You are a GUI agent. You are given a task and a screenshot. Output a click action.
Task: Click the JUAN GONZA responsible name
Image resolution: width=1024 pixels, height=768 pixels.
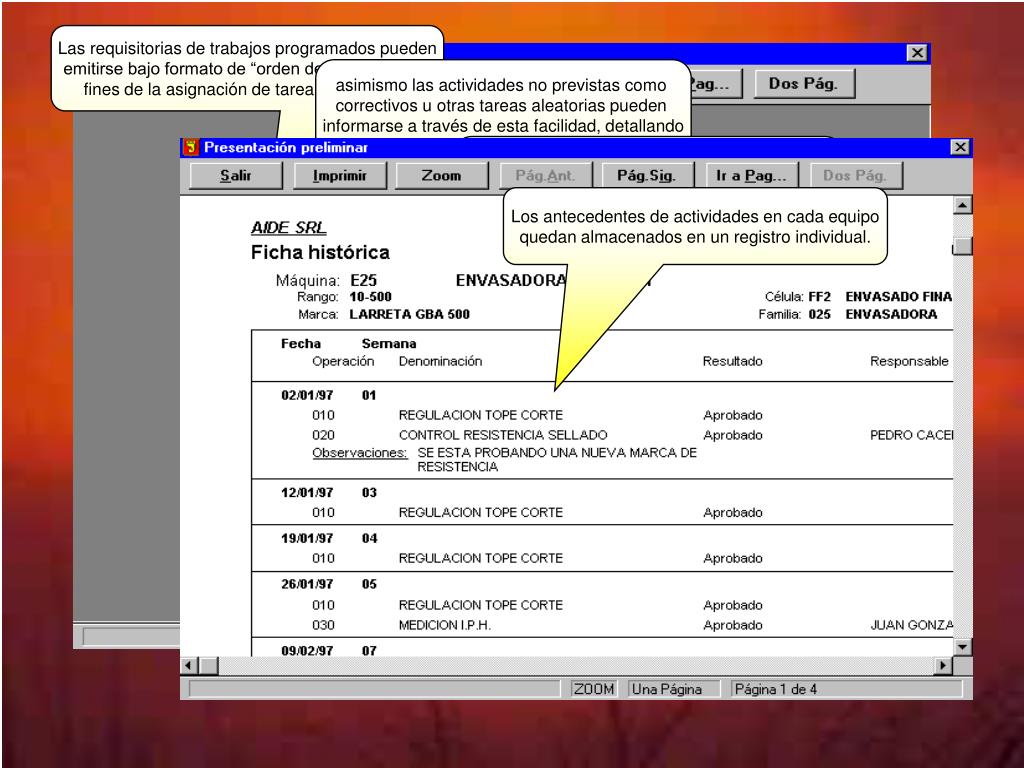(912, 626)
